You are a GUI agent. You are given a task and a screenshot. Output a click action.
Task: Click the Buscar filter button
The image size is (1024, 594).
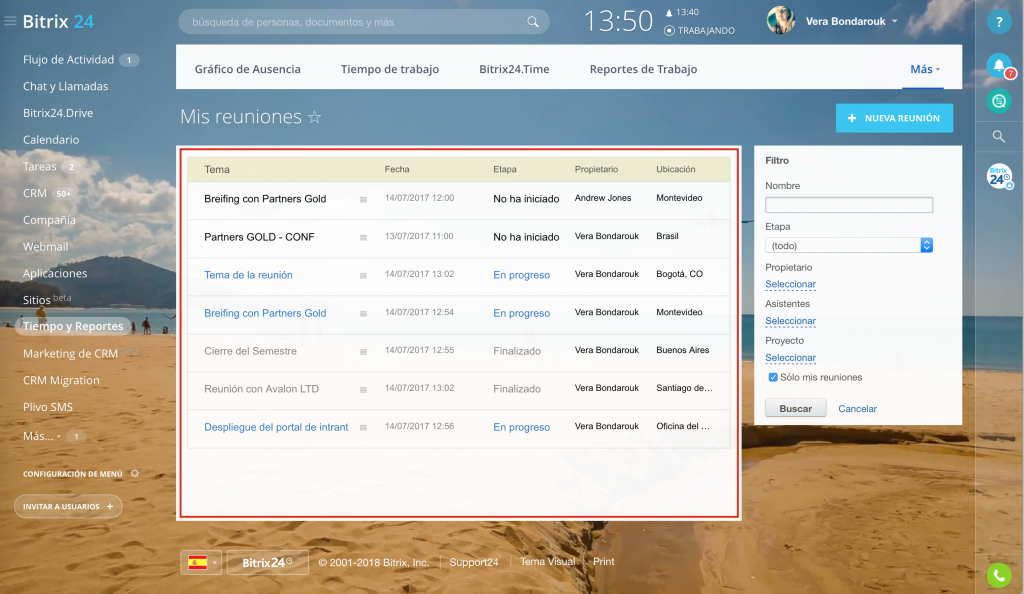coord(795,409)
